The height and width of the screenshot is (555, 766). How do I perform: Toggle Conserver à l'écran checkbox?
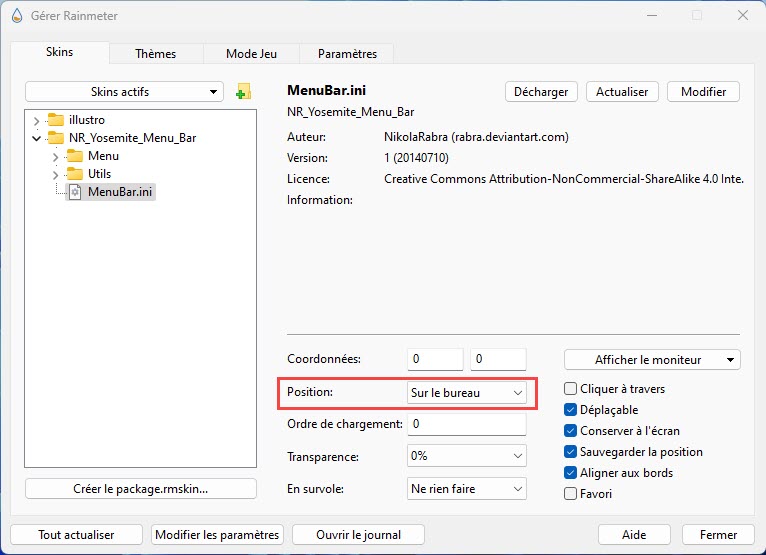570,431
